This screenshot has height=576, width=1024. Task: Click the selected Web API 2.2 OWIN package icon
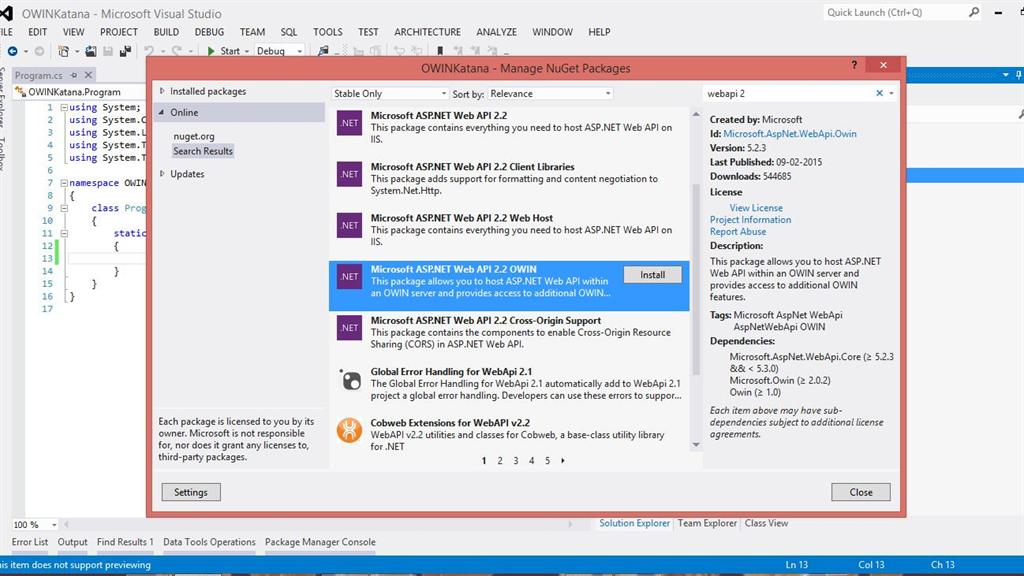coord(349,277)
